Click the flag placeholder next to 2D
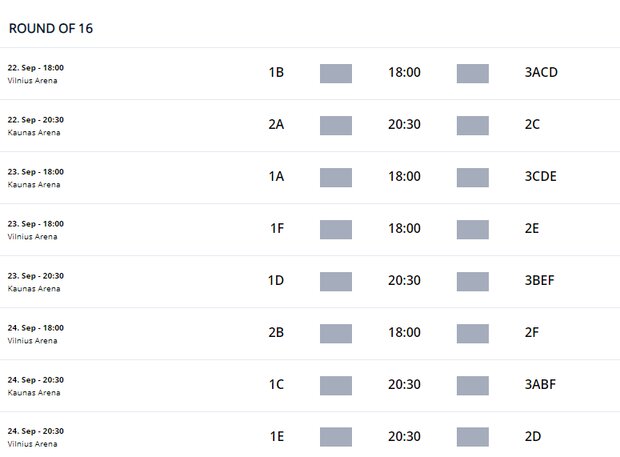 click(x=472, y=437)
